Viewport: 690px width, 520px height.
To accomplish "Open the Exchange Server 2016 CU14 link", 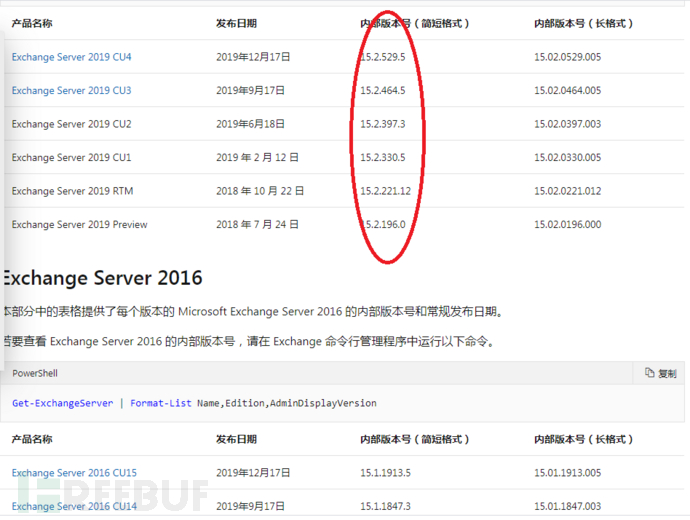I will point(74,506).
